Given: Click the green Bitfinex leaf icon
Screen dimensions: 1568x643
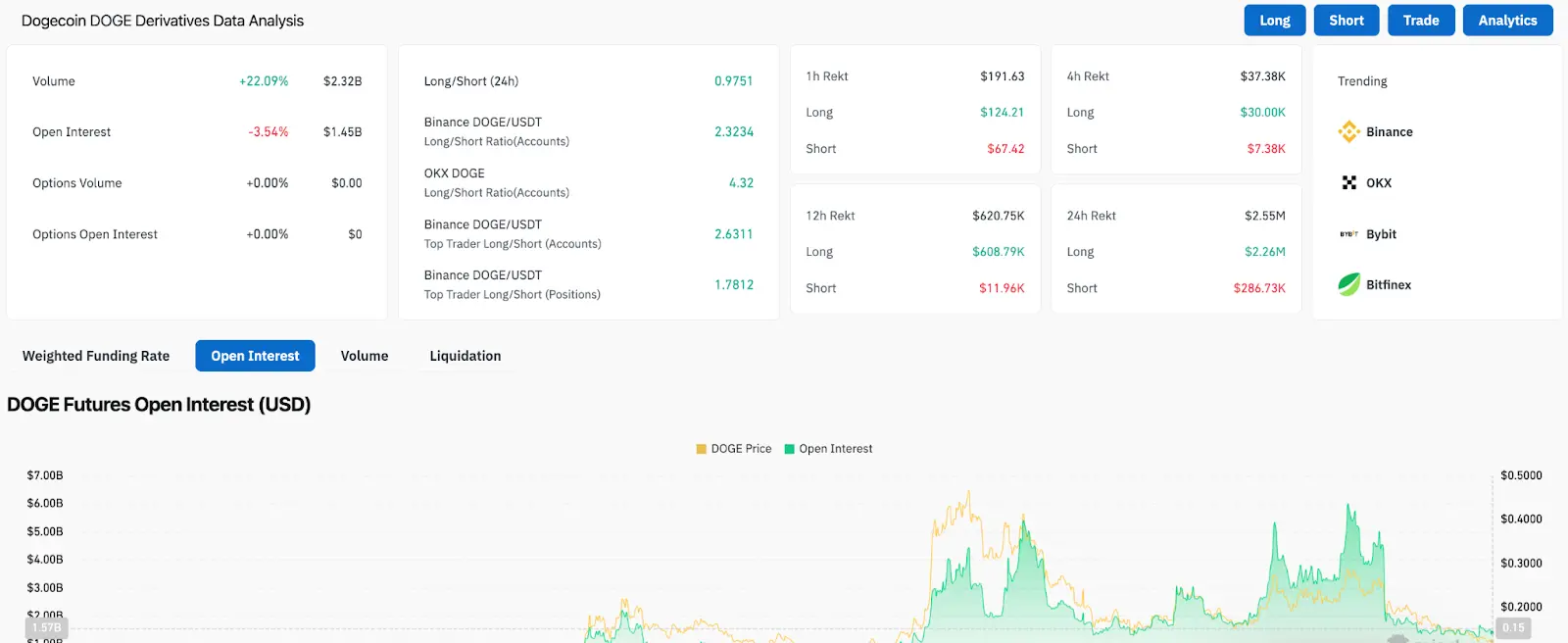Looking at the screenshot, I should click(x=1348, y=284).
